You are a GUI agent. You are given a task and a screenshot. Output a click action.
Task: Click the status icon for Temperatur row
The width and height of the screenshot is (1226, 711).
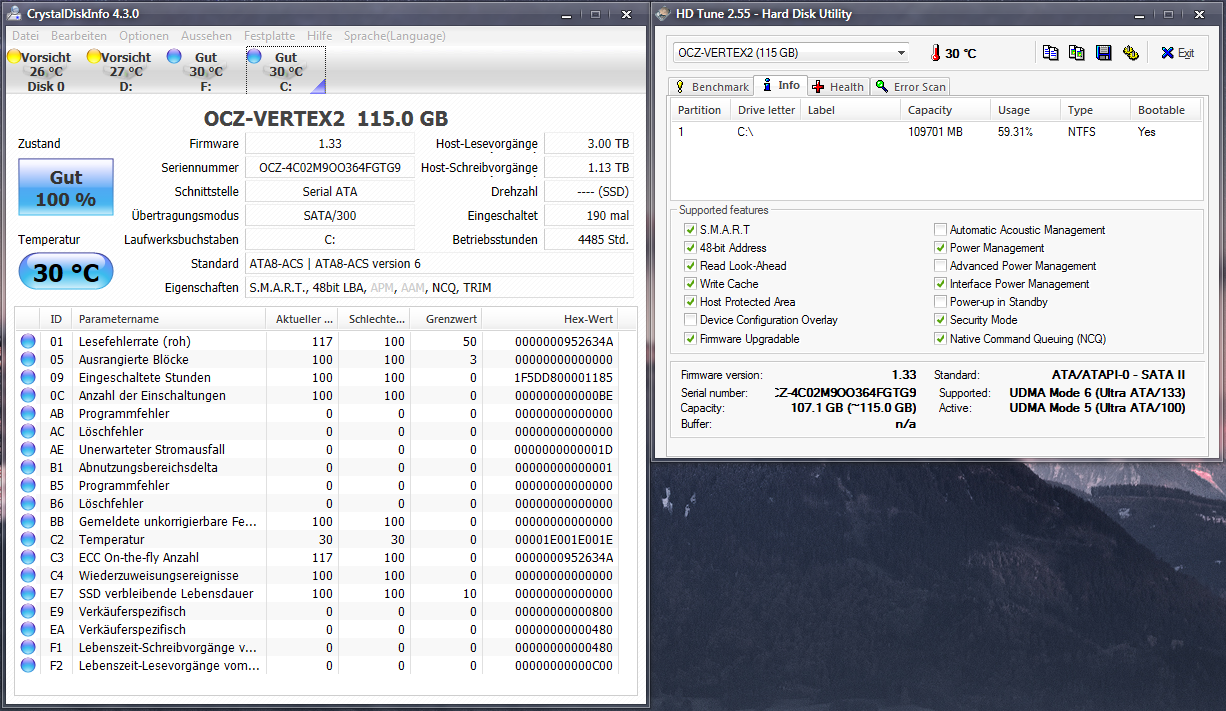click(28, 540)
